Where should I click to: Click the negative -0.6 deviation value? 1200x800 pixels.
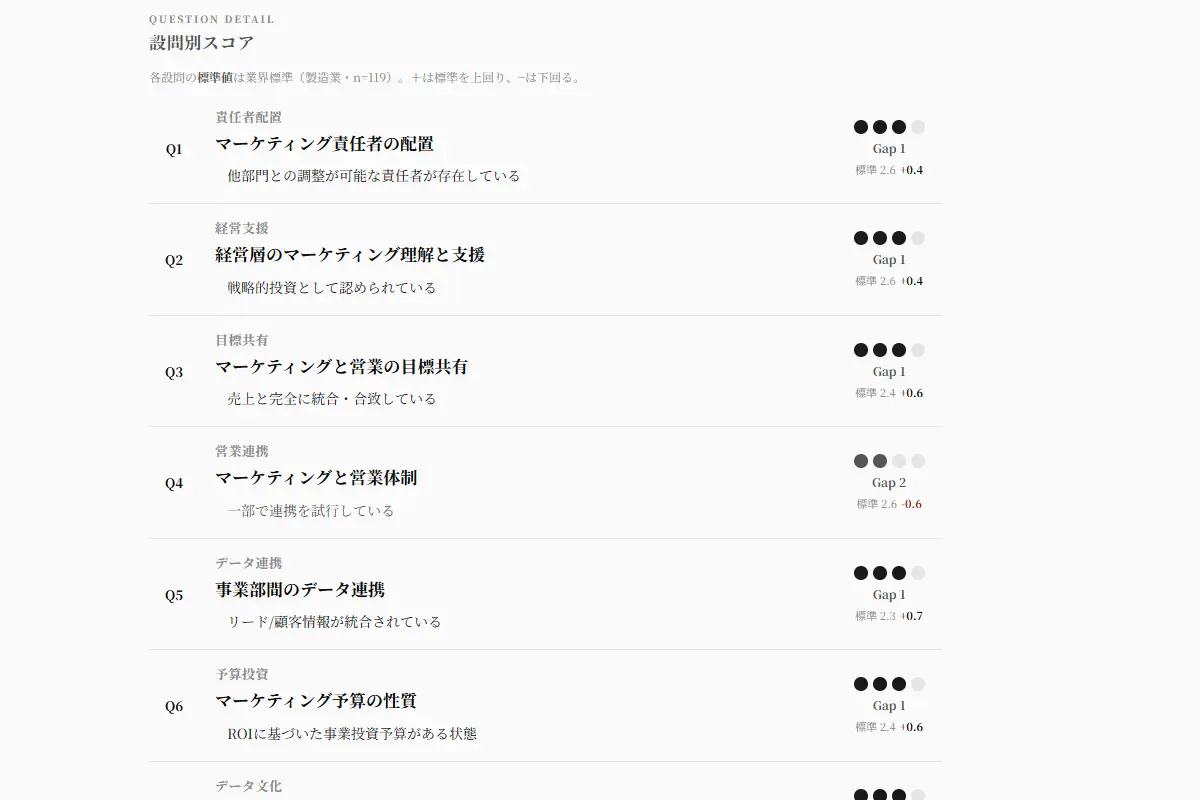(x=912, y=504)
